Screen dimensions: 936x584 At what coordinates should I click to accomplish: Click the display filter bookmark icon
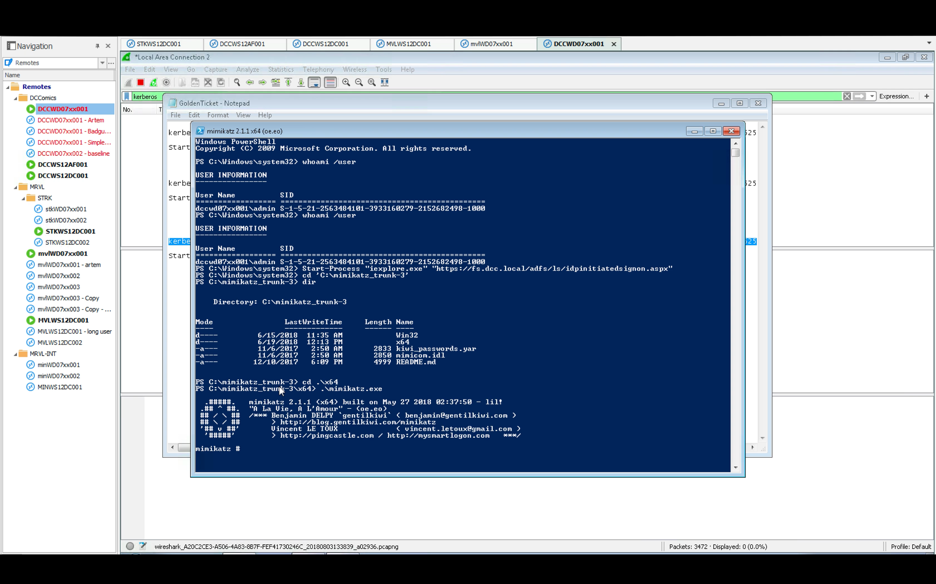coord(127,96)
